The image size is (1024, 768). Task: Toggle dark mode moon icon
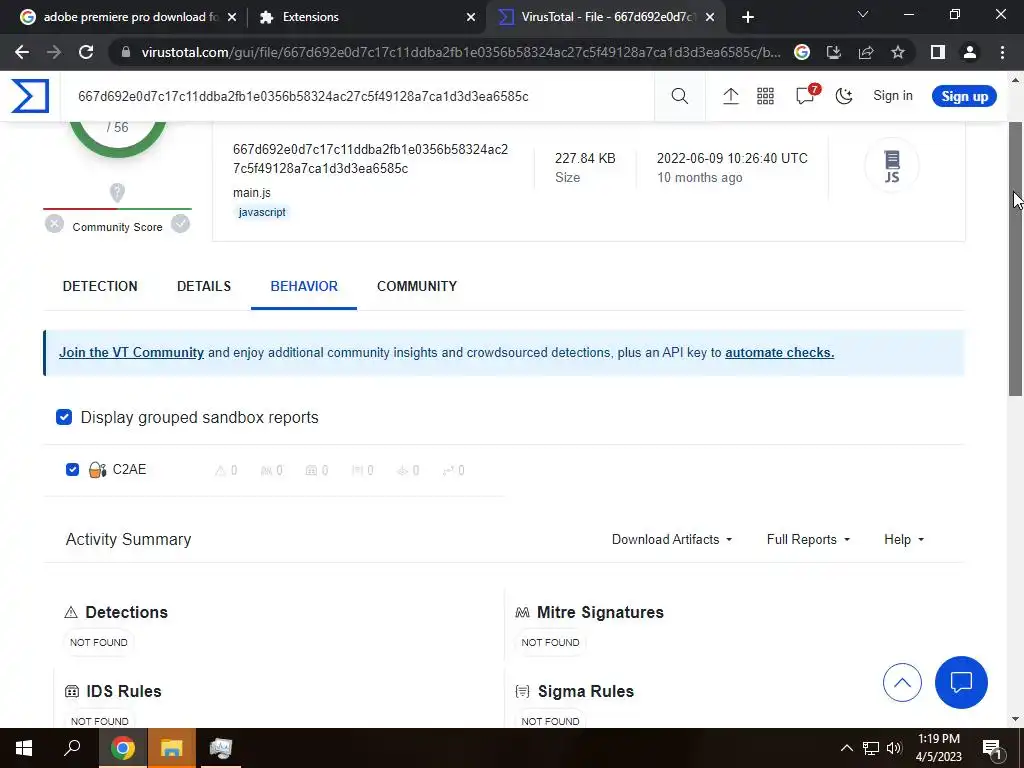pos(844,97)
